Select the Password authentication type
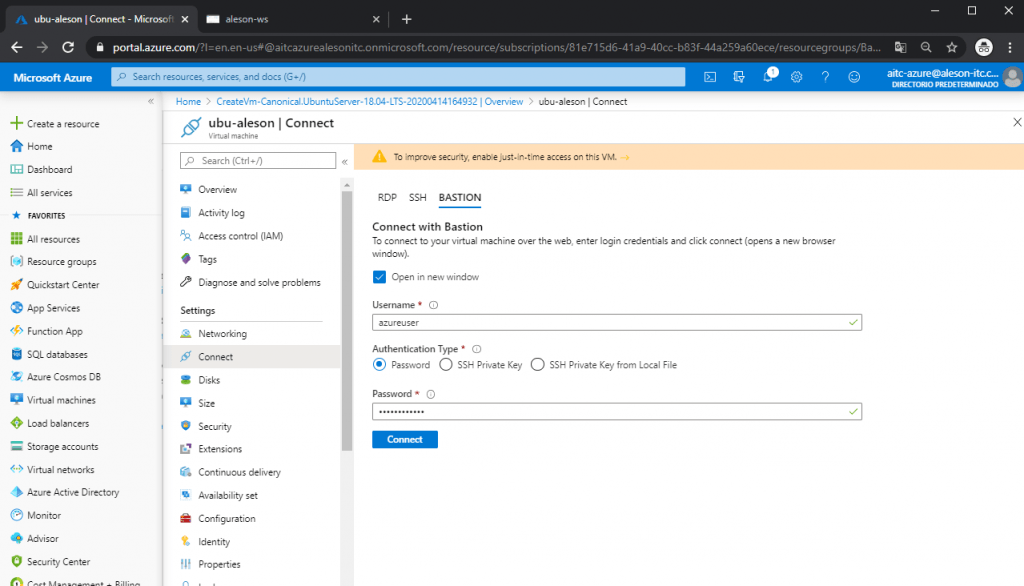This screenshot has width=1024, height=586. [379, 365]
